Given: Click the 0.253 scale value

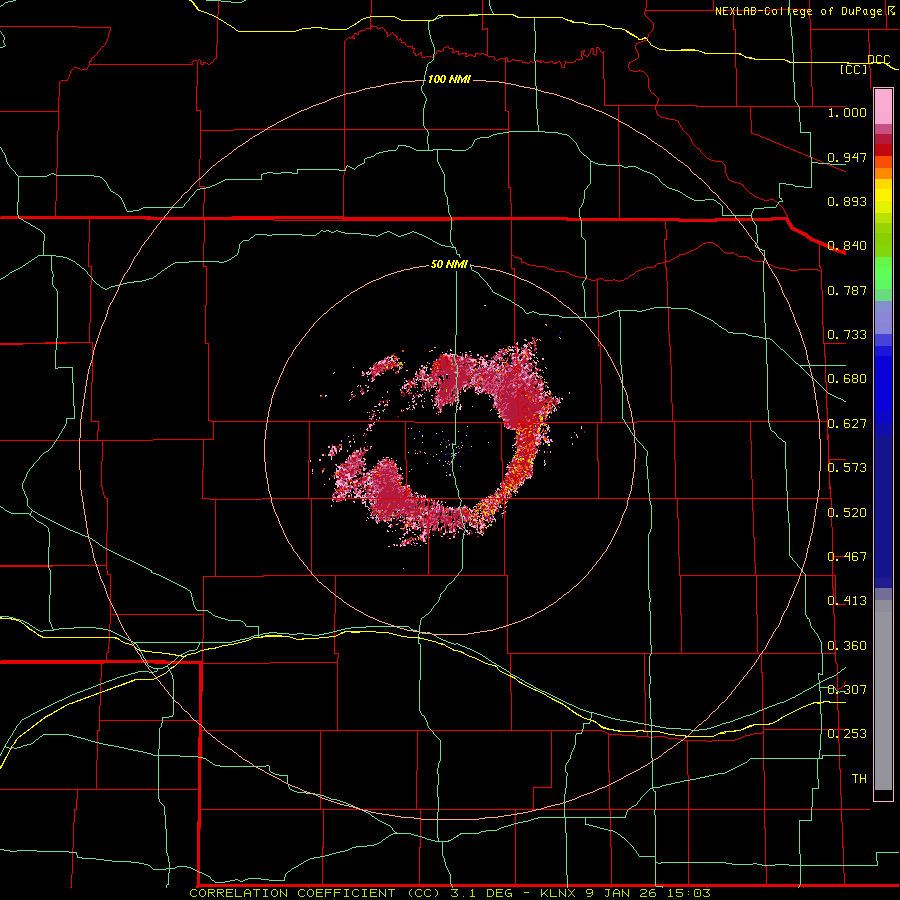Looking at the screenshot, I should pos(847,734).
